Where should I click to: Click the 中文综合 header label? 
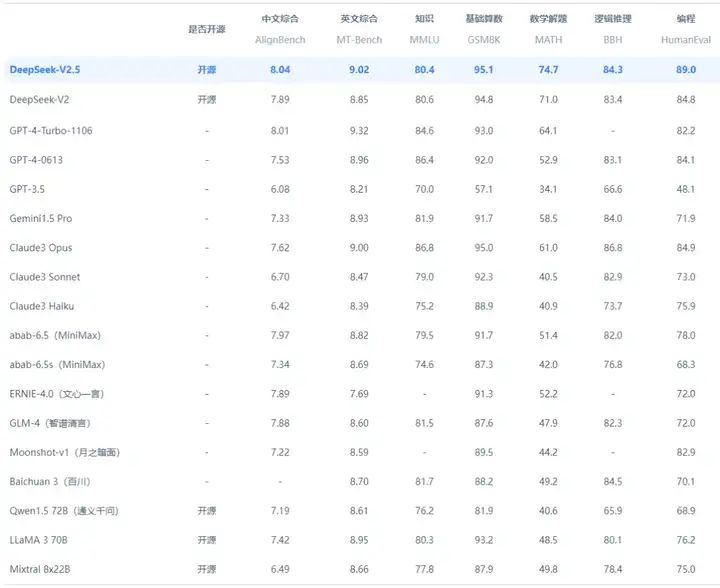click(x=280, y=19)
